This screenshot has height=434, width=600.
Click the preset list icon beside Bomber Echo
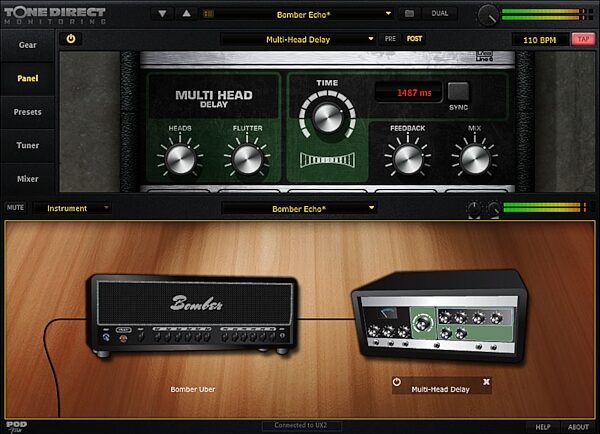(x=209, y=14)
